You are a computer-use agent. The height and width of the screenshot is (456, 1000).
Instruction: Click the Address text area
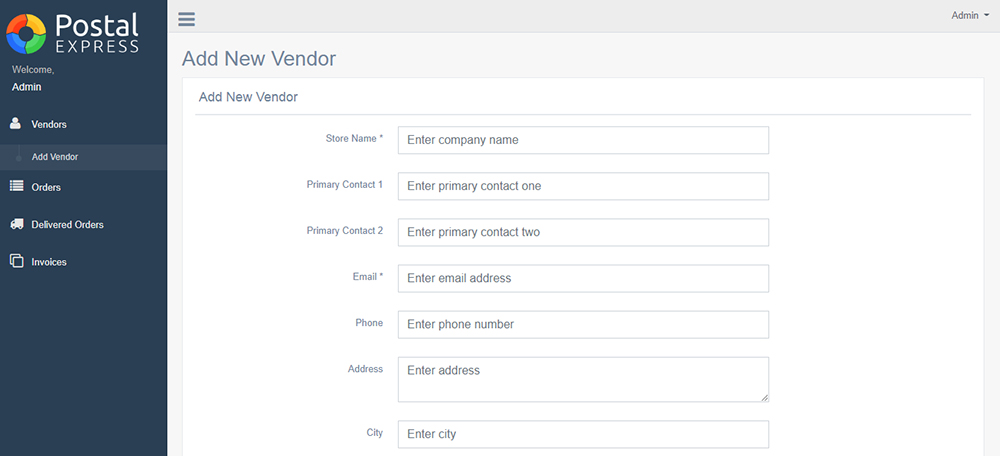pos(583,379)
